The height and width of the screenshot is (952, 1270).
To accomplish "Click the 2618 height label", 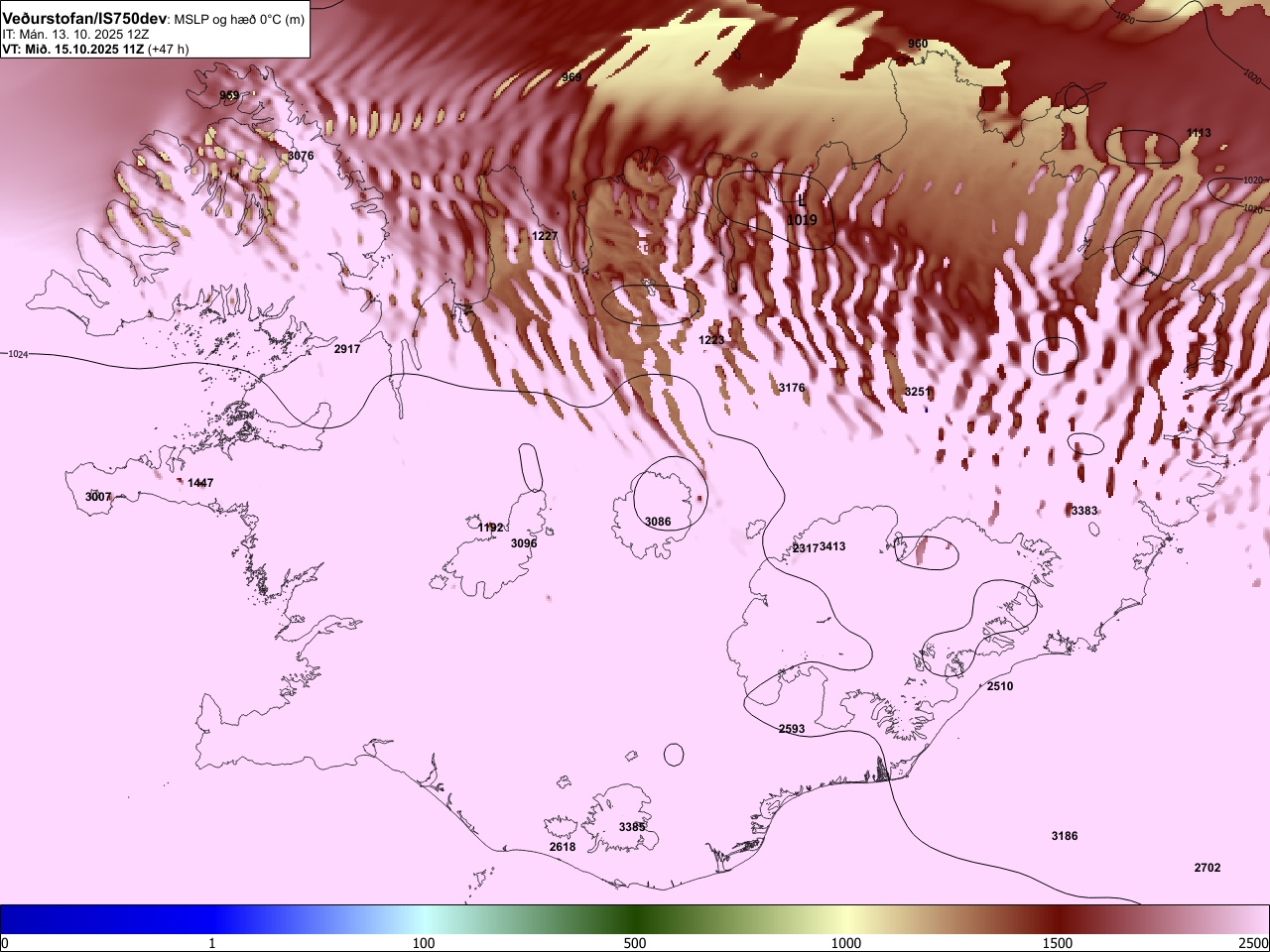I will pyautogui.click(x=563, y=847).
